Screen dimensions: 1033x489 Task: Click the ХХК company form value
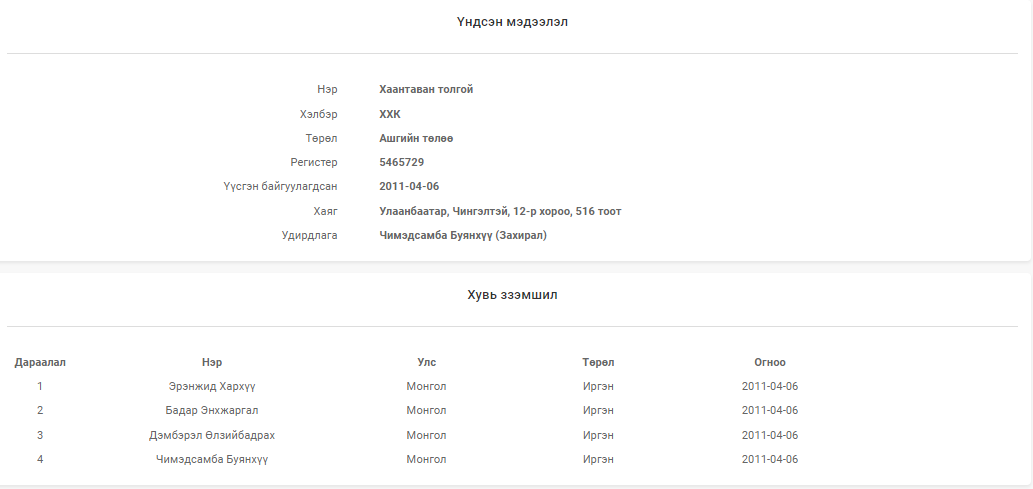pyautogui.click(x=390, y=114)
